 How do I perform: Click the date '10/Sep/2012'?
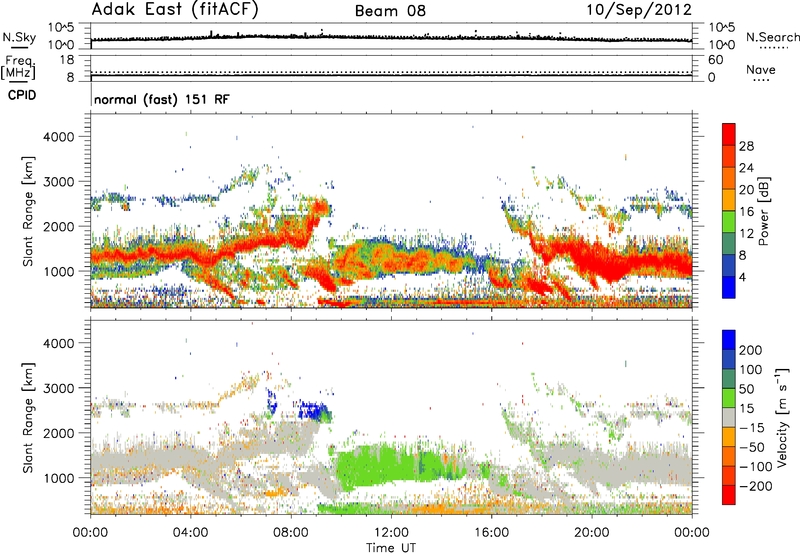coord(639,10)
